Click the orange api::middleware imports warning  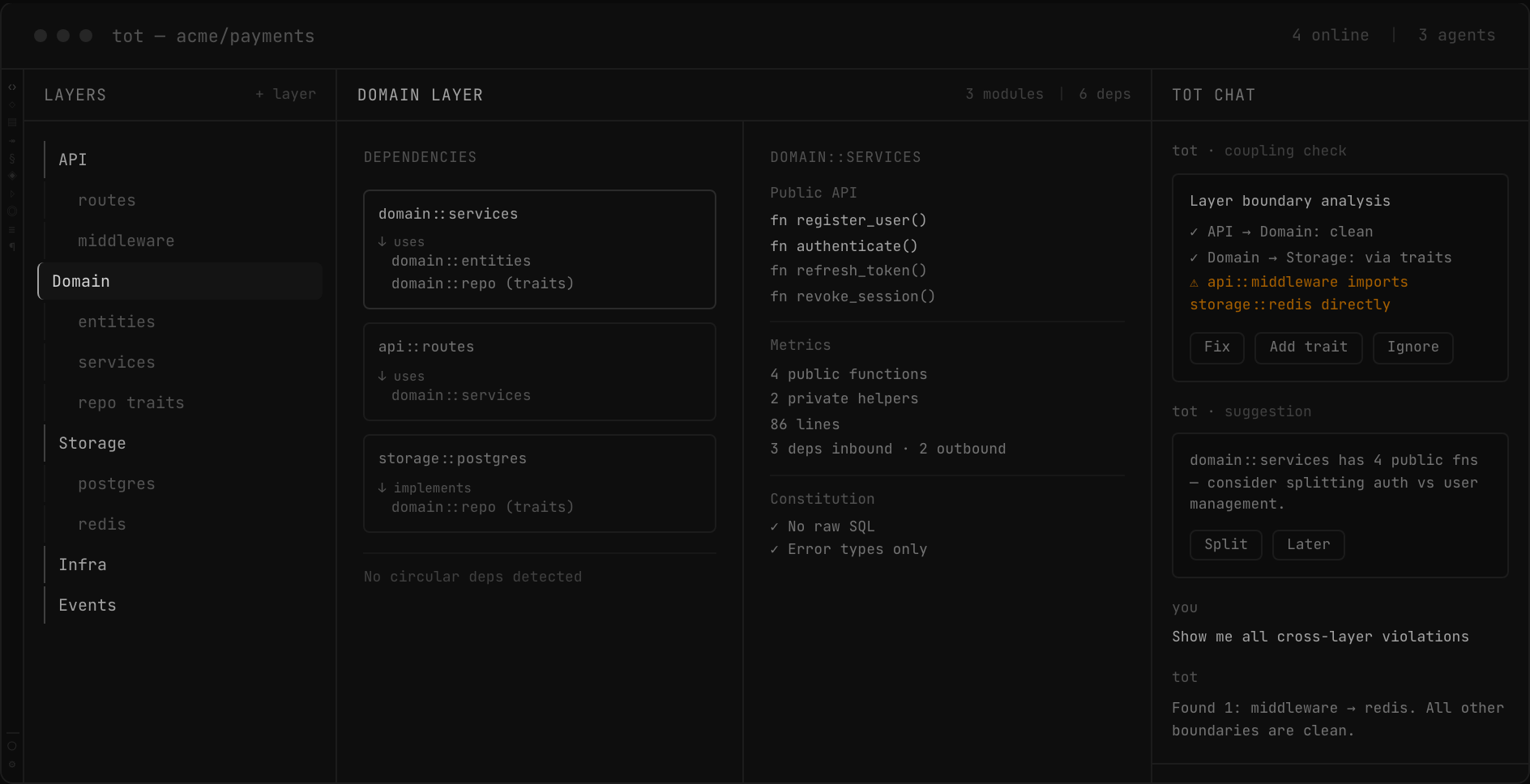pos(1299,293)
